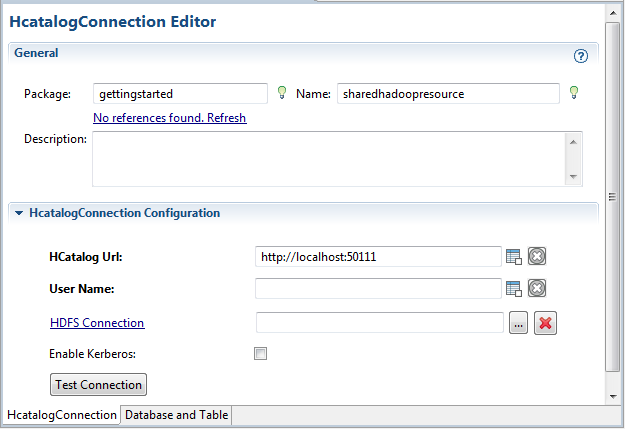Image resolution: width=625 pixels, height=429 pixels.
Task: Enable the Kerberos checkbox
Action: [261, 353]
